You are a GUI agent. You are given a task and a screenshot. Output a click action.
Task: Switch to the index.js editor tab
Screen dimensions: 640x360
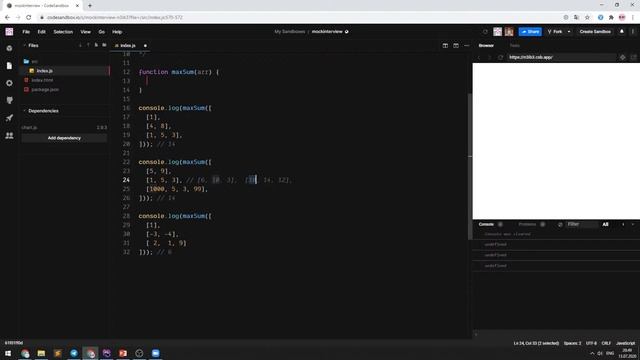(x=129, y=45)
